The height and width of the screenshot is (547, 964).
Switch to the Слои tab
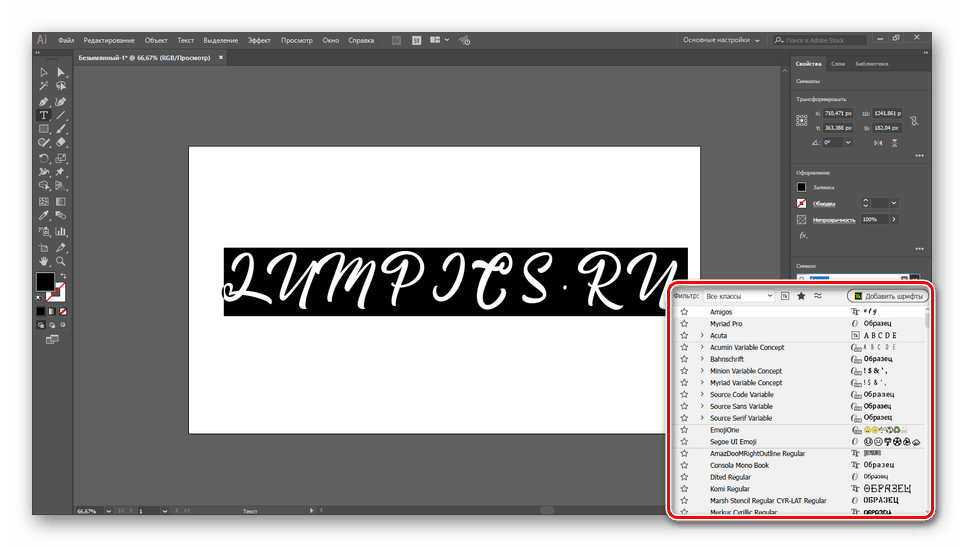[837, 64]
